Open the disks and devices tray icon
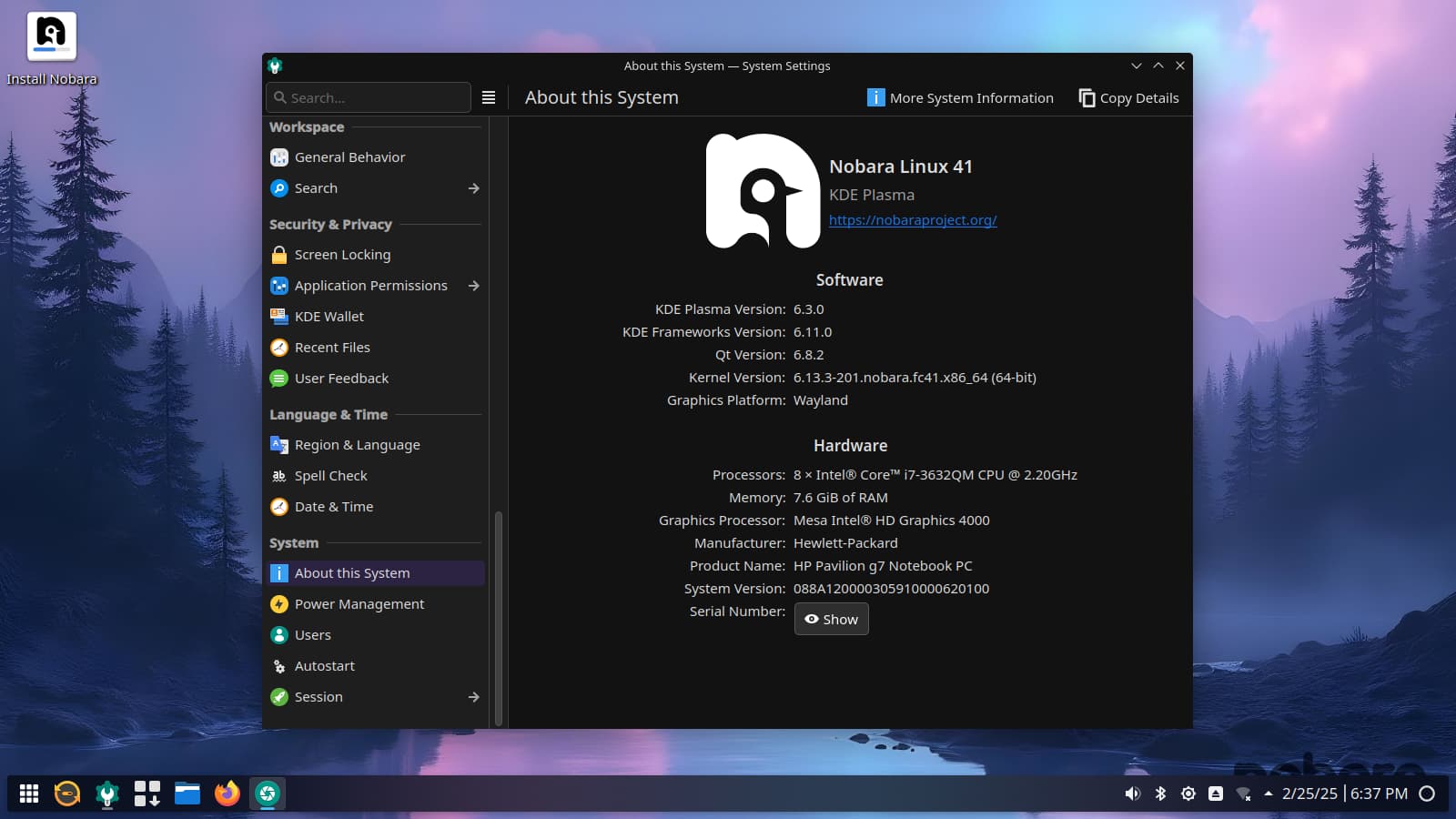The width and height of the screenshot is (1456, 819). pyautogui.click(x=1216, y=794)
